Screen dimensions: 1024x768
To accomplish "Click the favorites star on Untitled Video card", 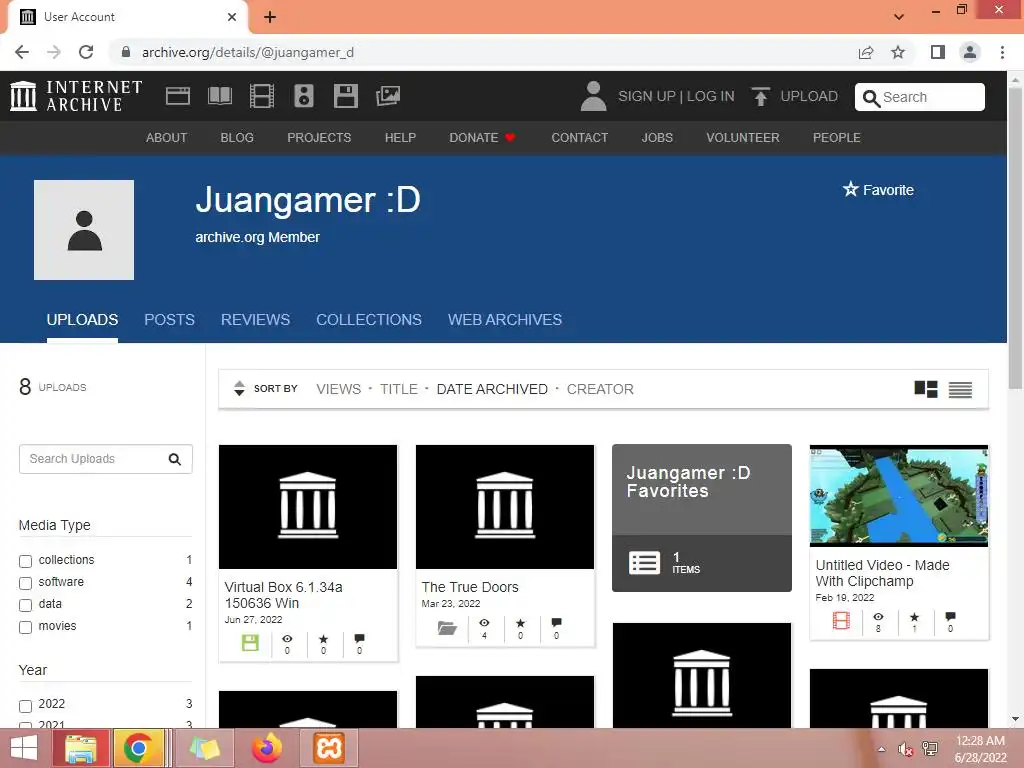I will click(914, 617).
